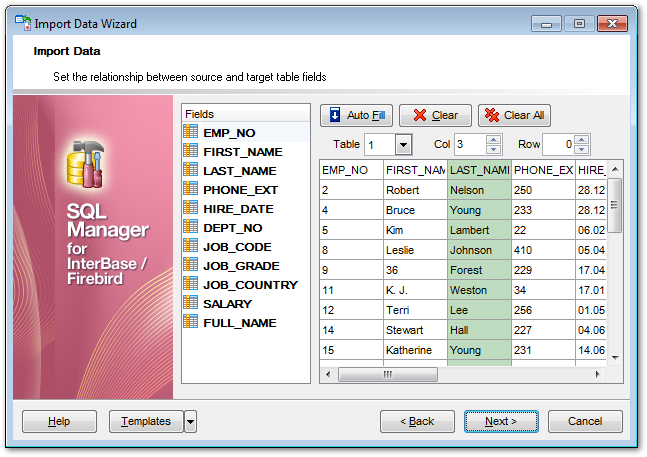Click the field icon beside HIRE_DATE
Image resolution: width=647 pixels, height=457 pixels.
(x=191, y=208)
